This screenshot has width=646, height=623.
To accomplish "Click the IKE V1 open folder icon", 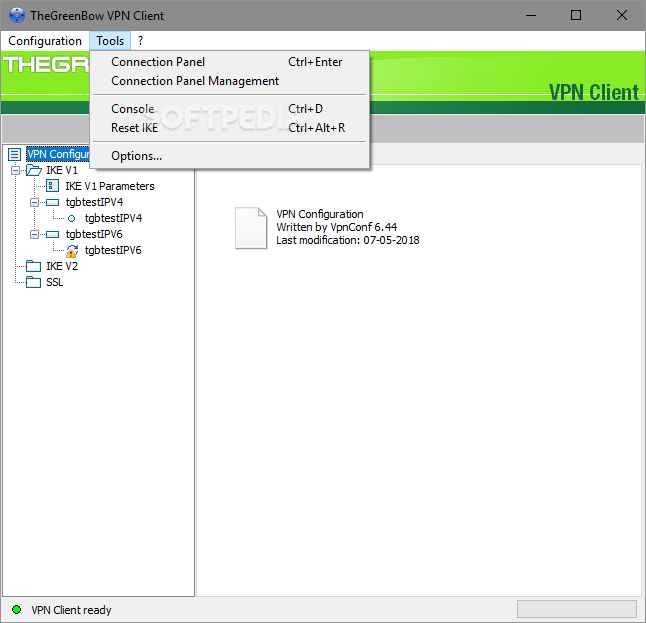I will coord(34,170).
